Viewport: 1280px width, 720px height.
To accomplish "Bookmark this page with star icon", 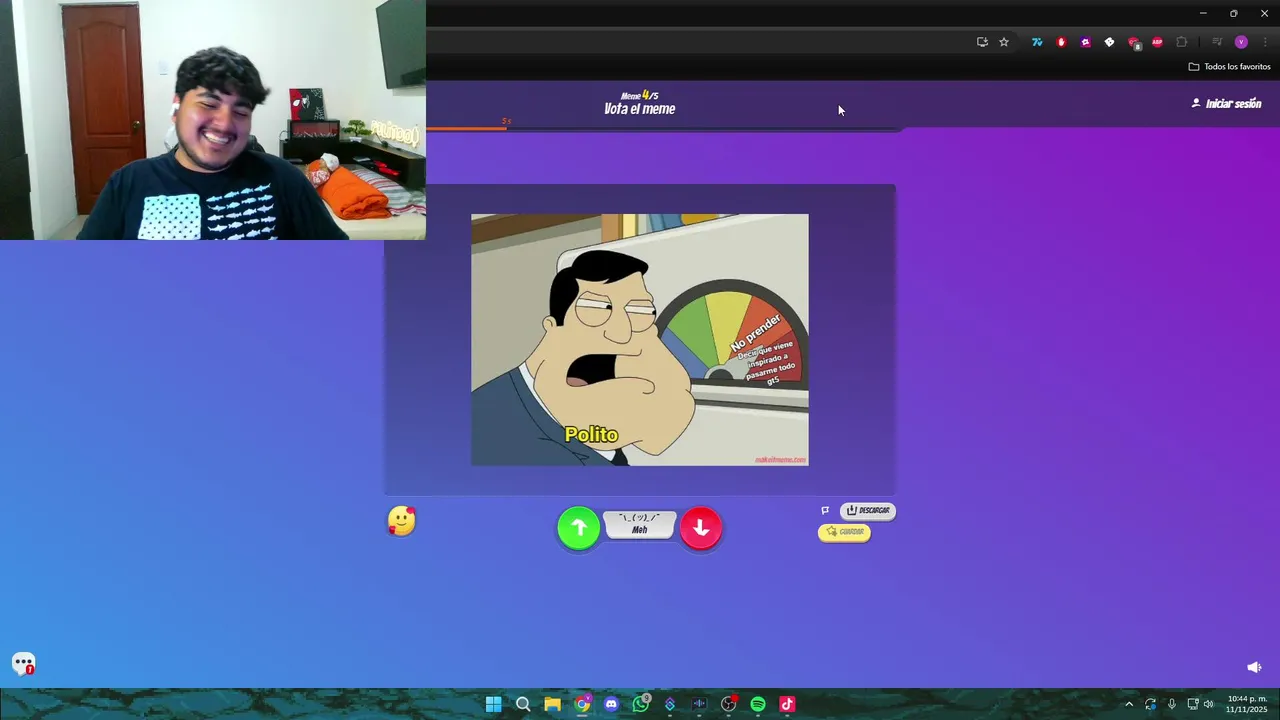I will point(1004,42).
